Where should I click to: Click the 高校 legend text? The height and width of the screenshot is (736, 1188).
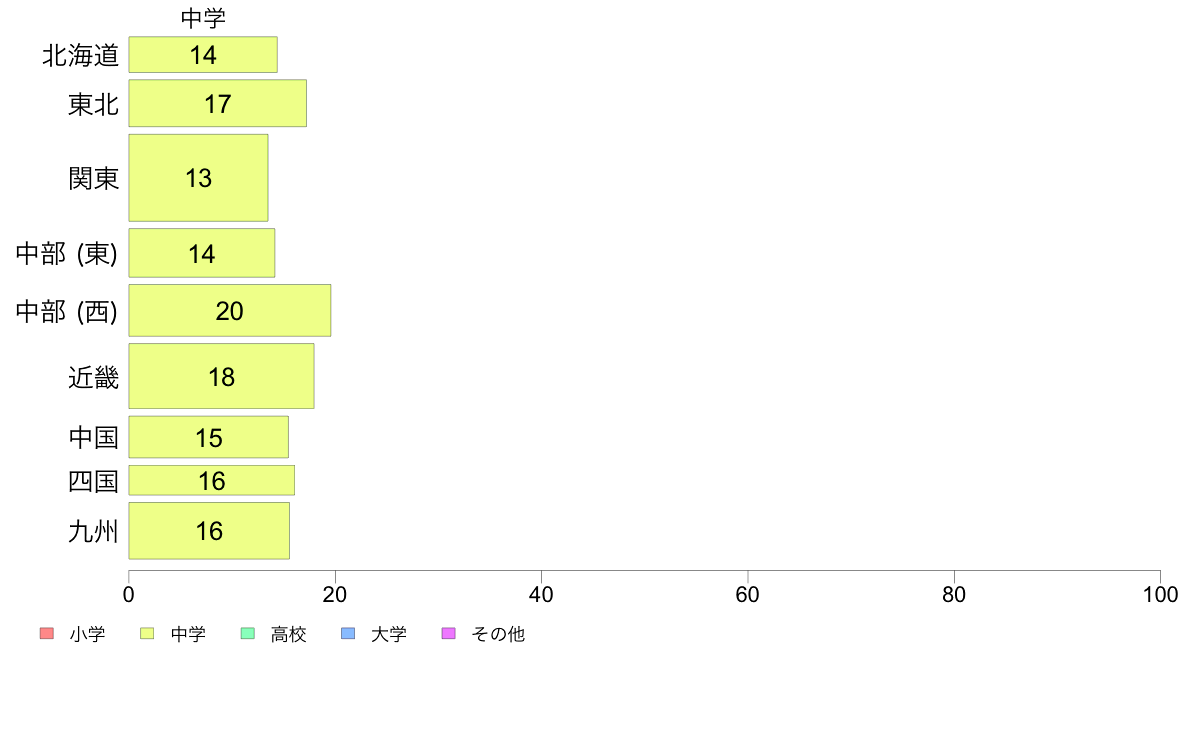click(x=289, y=634)
